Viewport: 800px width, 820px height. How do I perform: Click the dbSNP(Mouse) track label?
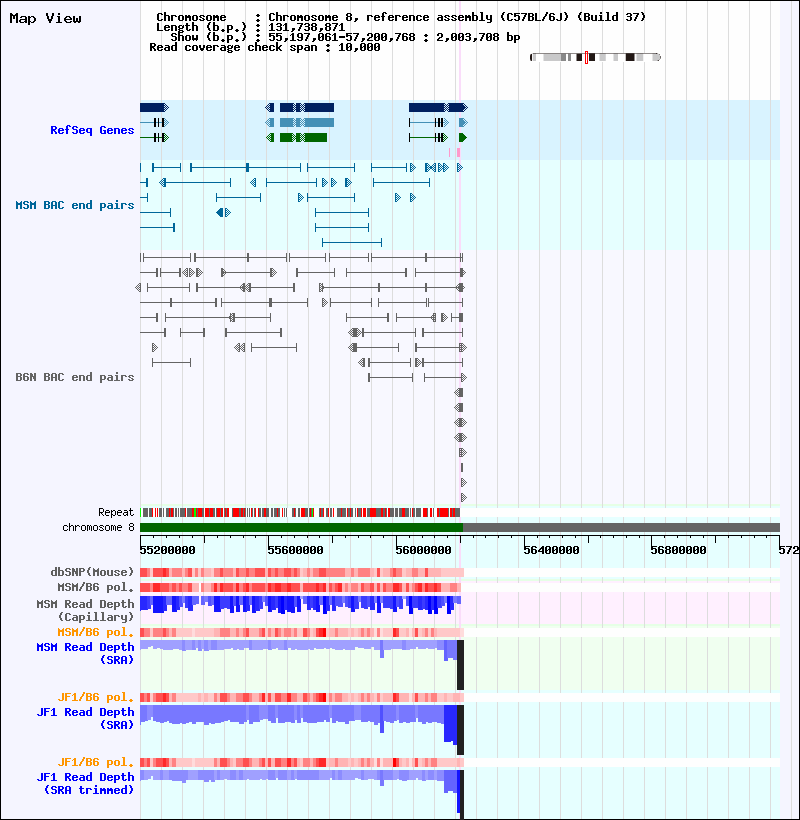coord(92,572)
